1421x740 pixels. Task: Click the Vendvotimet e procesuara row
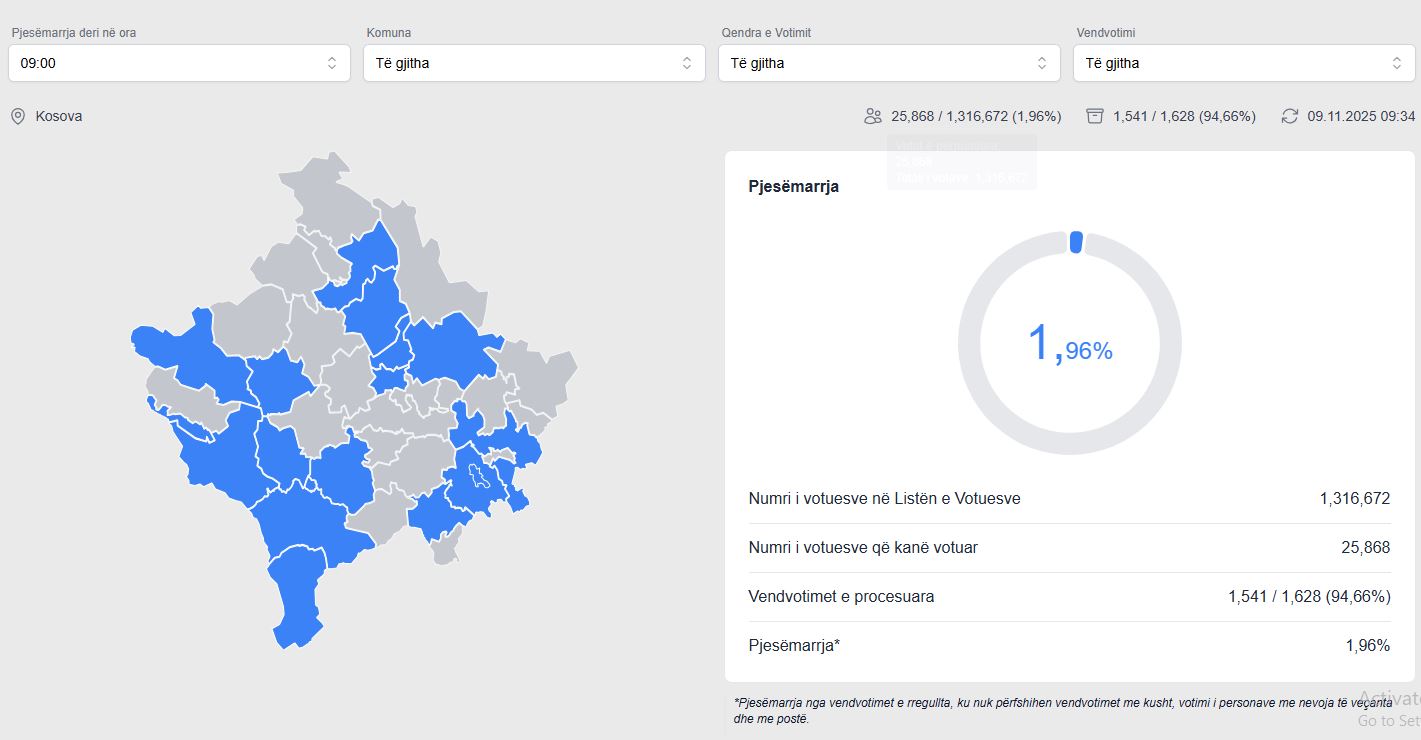tap(1068, 597)
